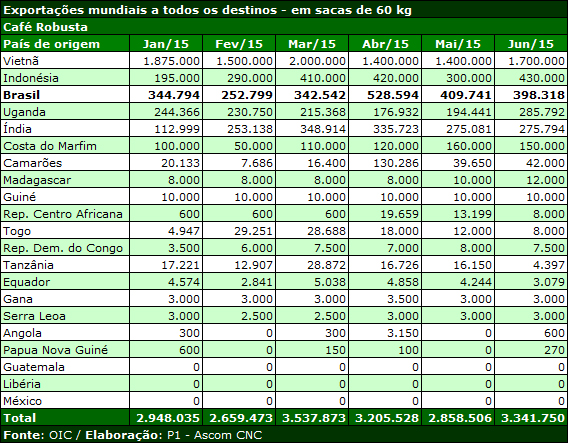Image resolution: width=568 pixels, height=443 pixels.
Task: Click the Café Robusta subtitle bar
Action: 284,27
